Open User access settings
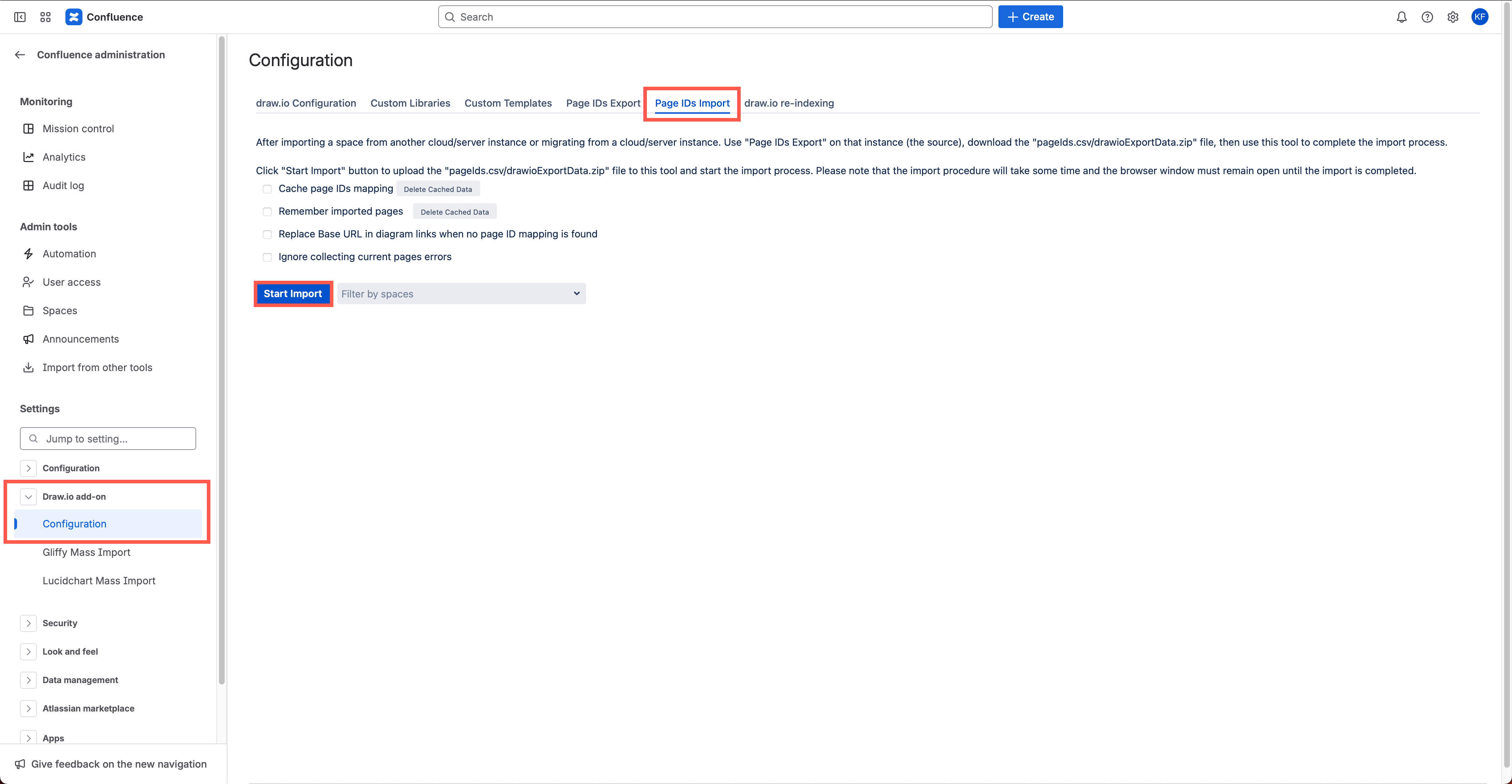Image resolution: width=1512 pixels, height=784 pixels. 71,282
